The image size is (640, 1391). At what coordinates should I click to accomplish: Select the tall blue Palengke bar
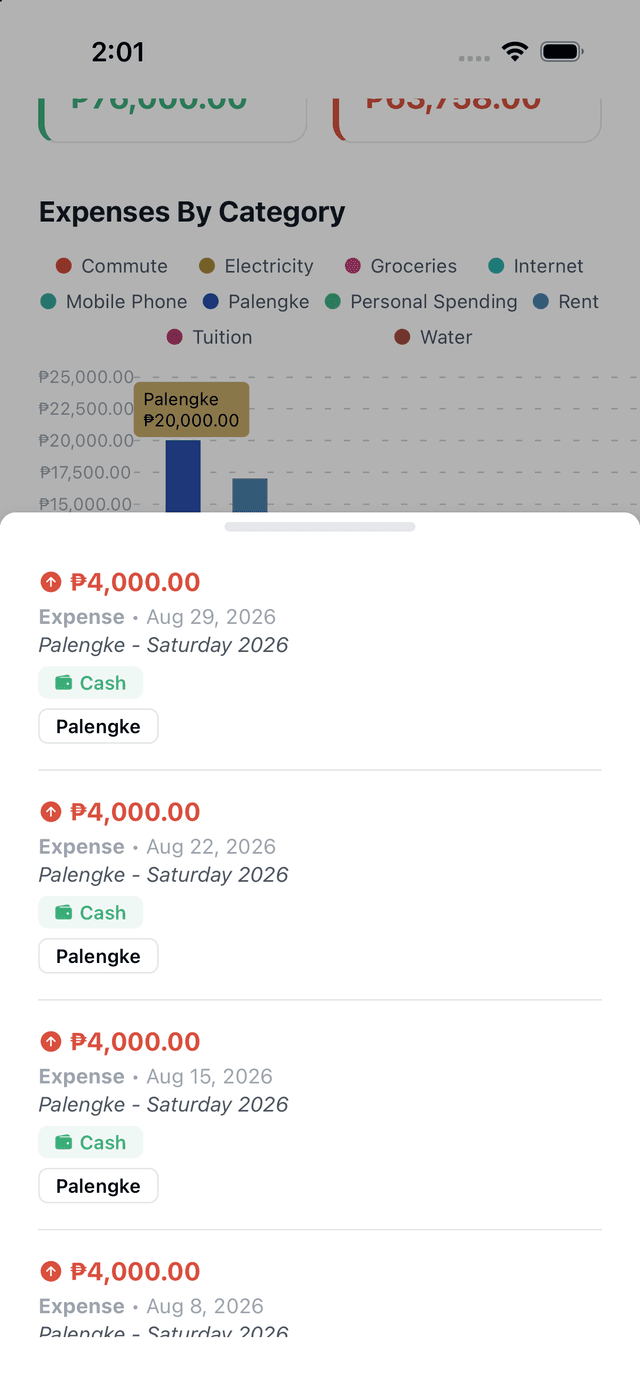point(183,476)
